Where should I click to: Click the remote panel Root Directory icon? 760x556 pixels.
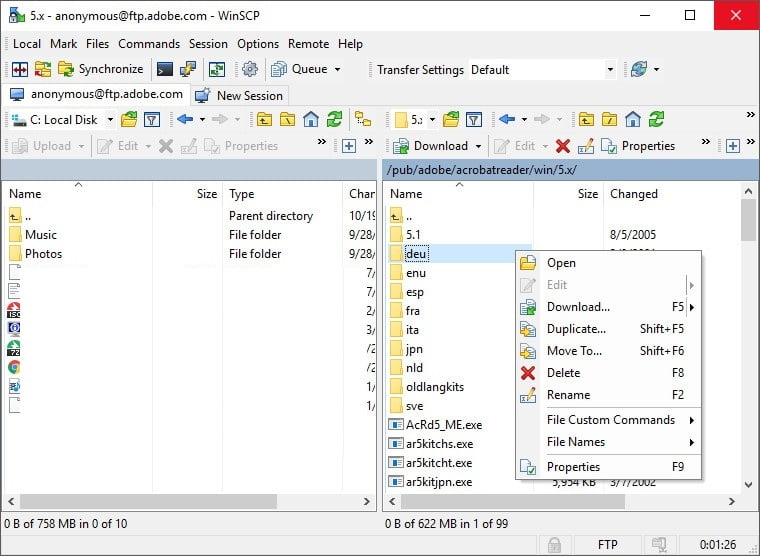[x=609, y=119]
